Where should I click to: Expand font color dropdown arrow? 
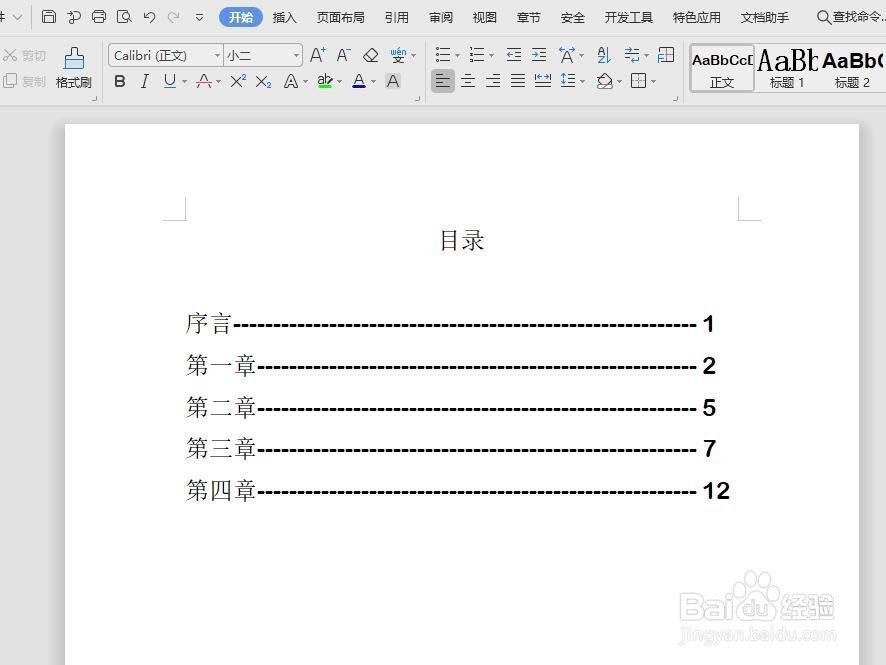pyautogui.click(x=373, y=82)
